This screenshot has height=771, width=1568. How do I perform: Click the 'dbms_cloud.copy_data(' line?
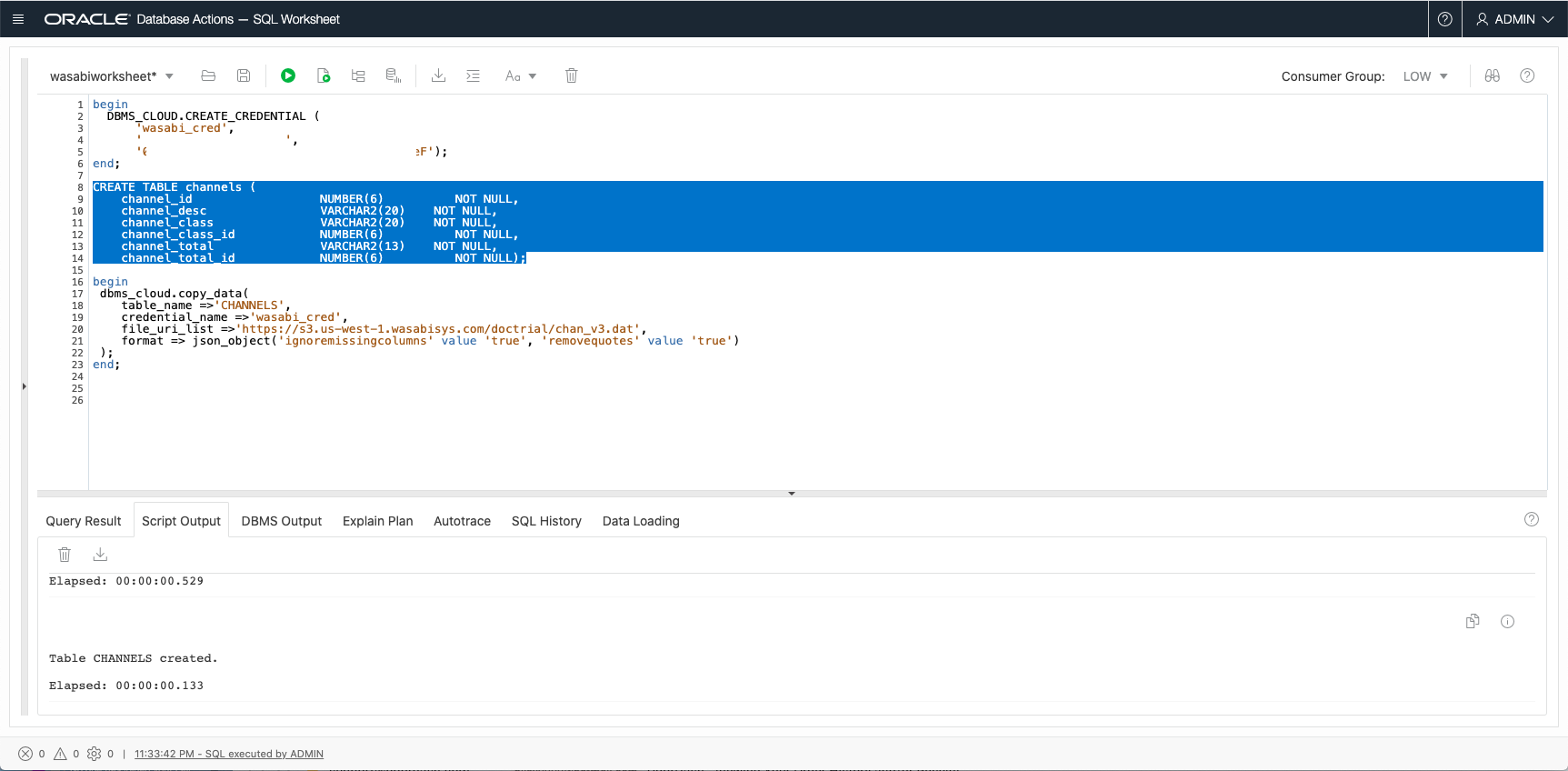[x=174, y=294]
